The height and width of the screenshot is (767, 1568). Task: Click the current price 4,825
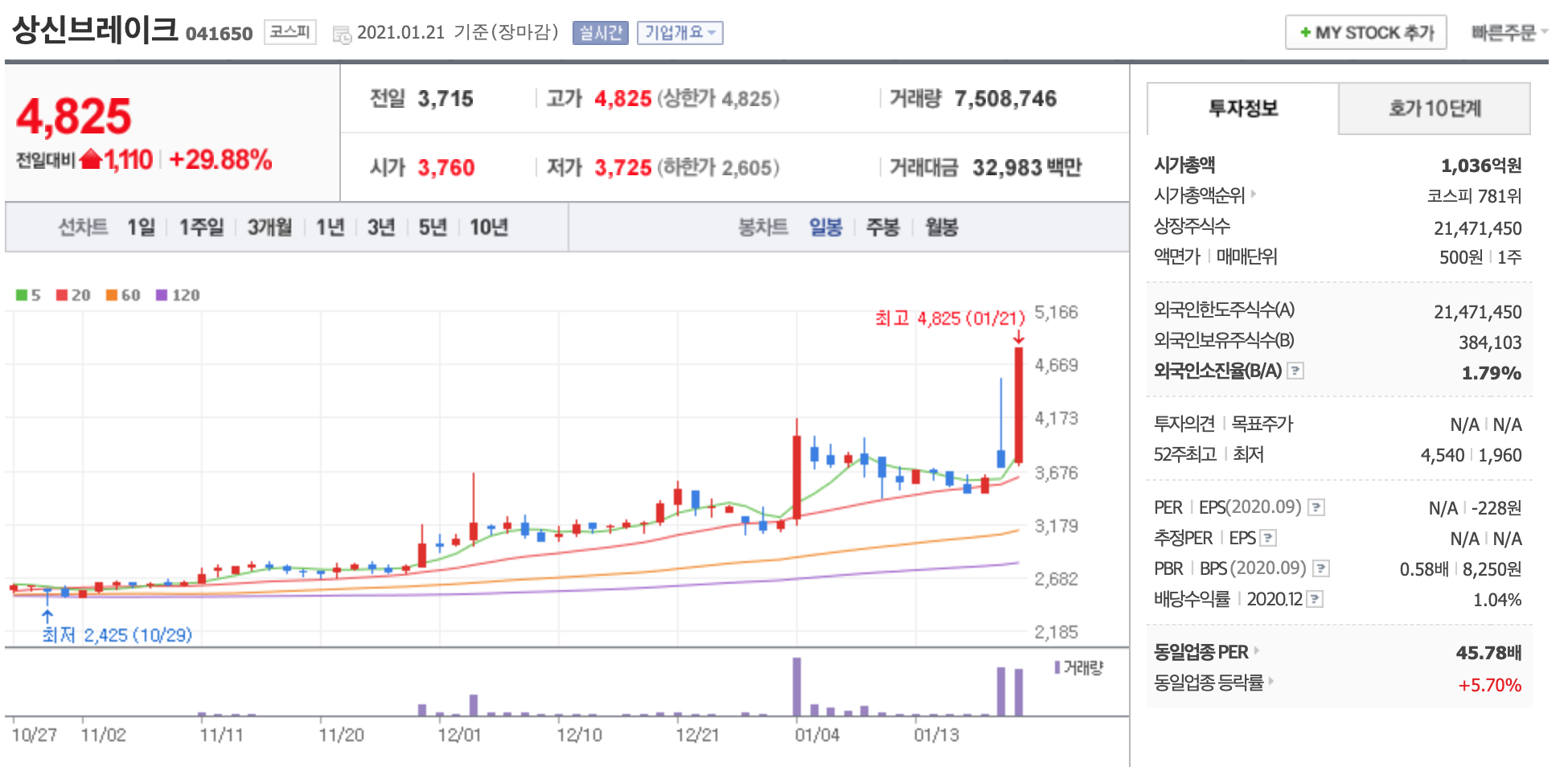(74, 117)
